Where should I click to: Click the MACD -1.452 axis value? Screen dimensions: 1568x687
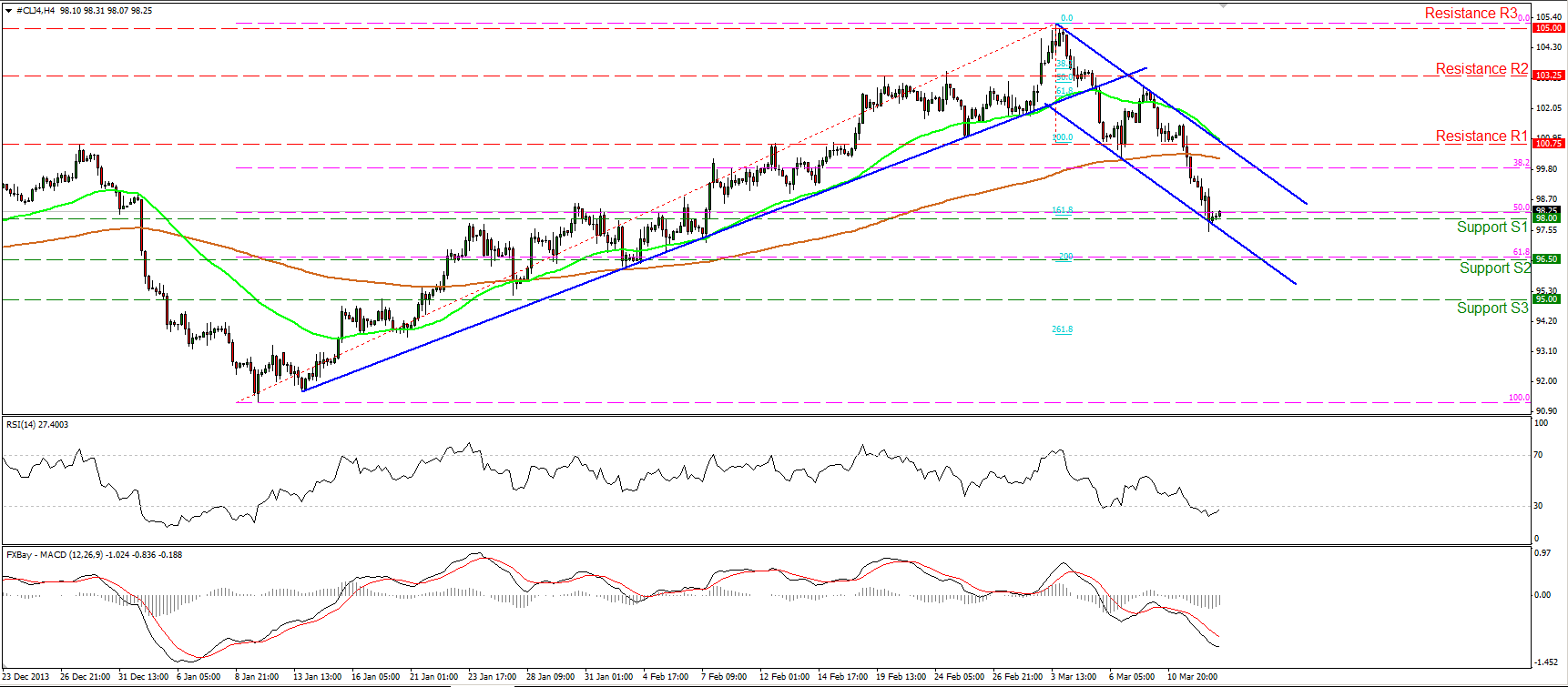tap(1544, 662)
